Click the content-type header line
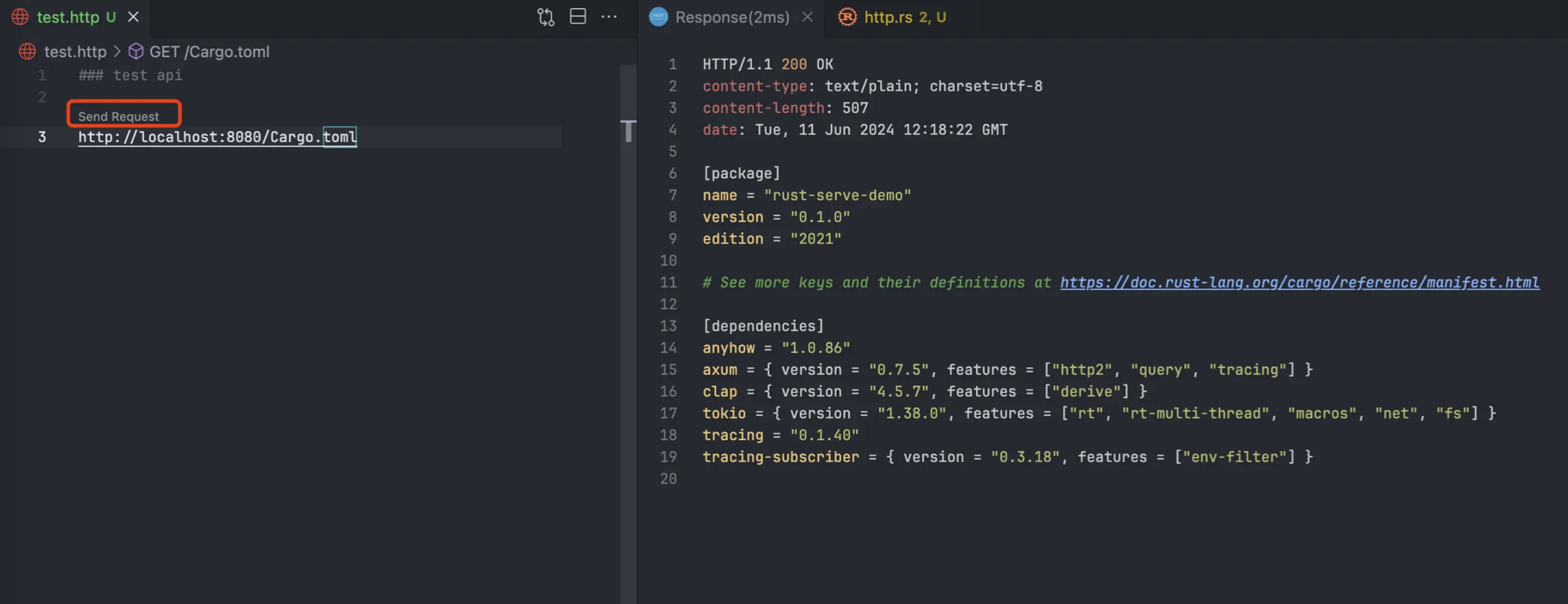Image resolution: width=1568 pixels, height=604 pixels. [x=872, y=86]
